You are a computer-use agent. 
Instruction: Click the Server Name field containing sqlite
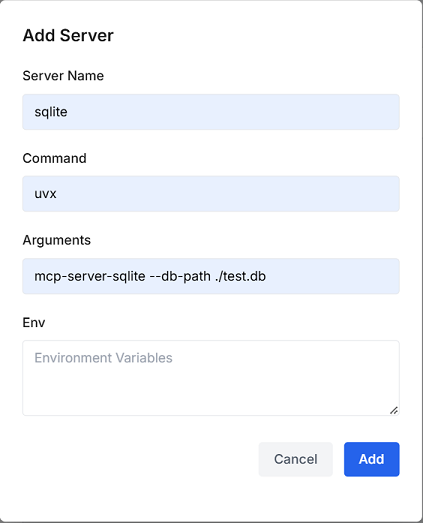pyautogui.click(x=211, y=112)
